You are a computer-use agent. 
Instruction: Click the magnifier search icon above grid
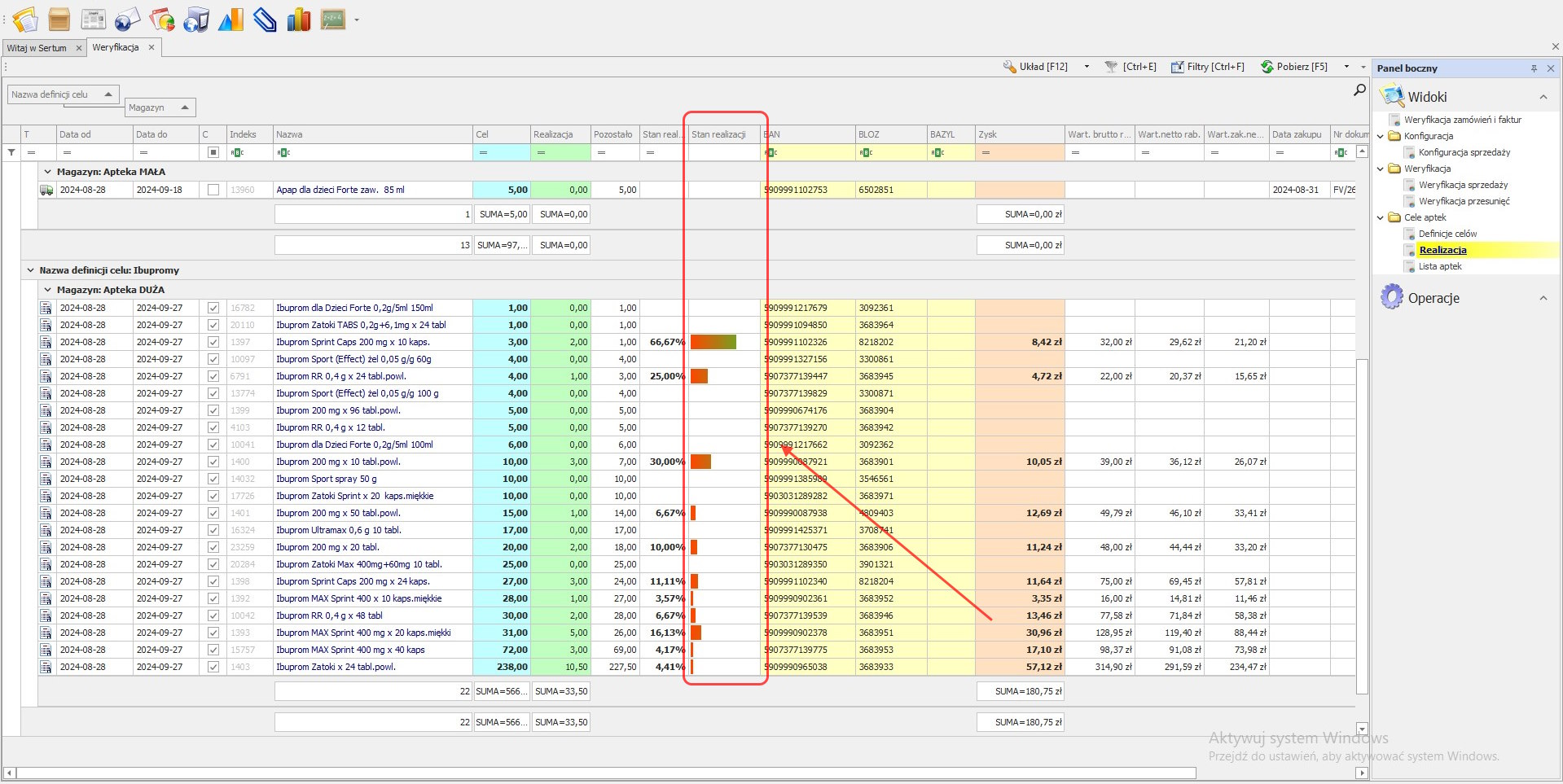1359,90
